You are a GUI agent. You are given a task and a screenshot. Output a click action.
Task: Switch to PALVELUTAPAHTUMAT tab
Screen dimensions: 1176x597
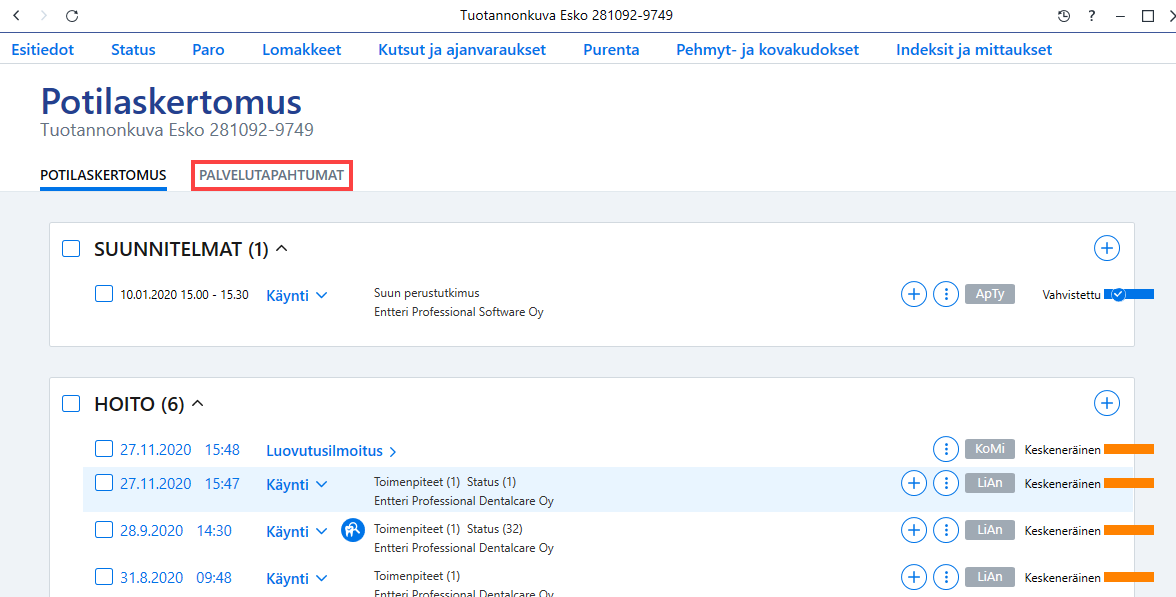[x=272, y=175]
